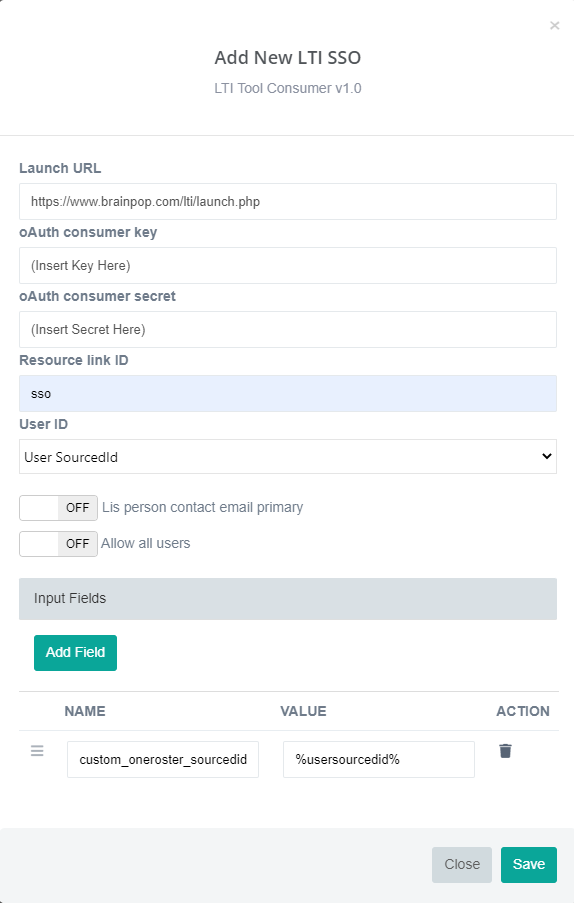
Task: Toggle Lis person contact email primary switch
Action: click(x=58, y=508)
